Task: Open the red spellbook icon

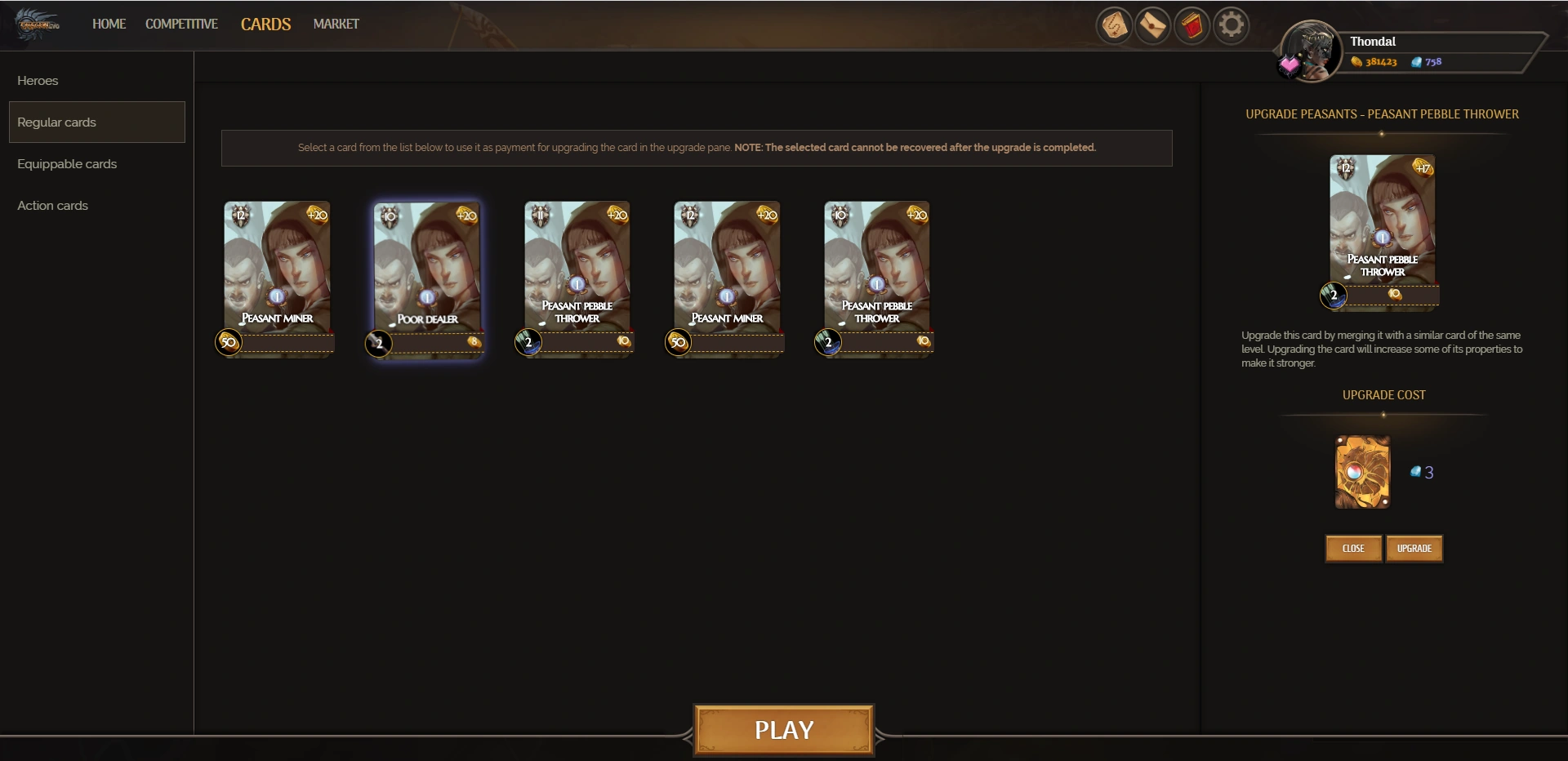Action: click(1192, 25)
